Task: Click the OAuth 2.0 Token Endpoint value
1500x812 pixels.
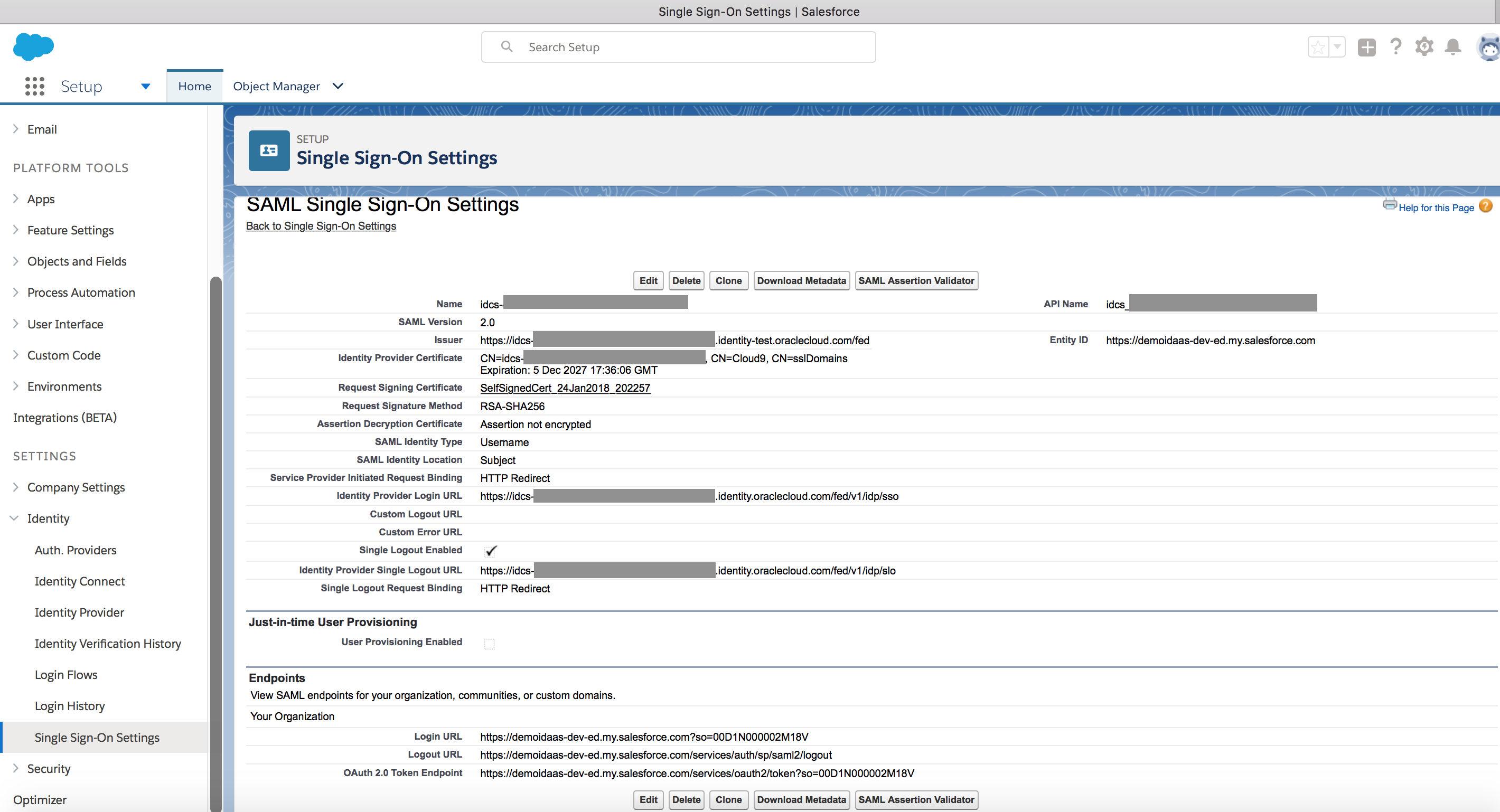Action: 697,773
